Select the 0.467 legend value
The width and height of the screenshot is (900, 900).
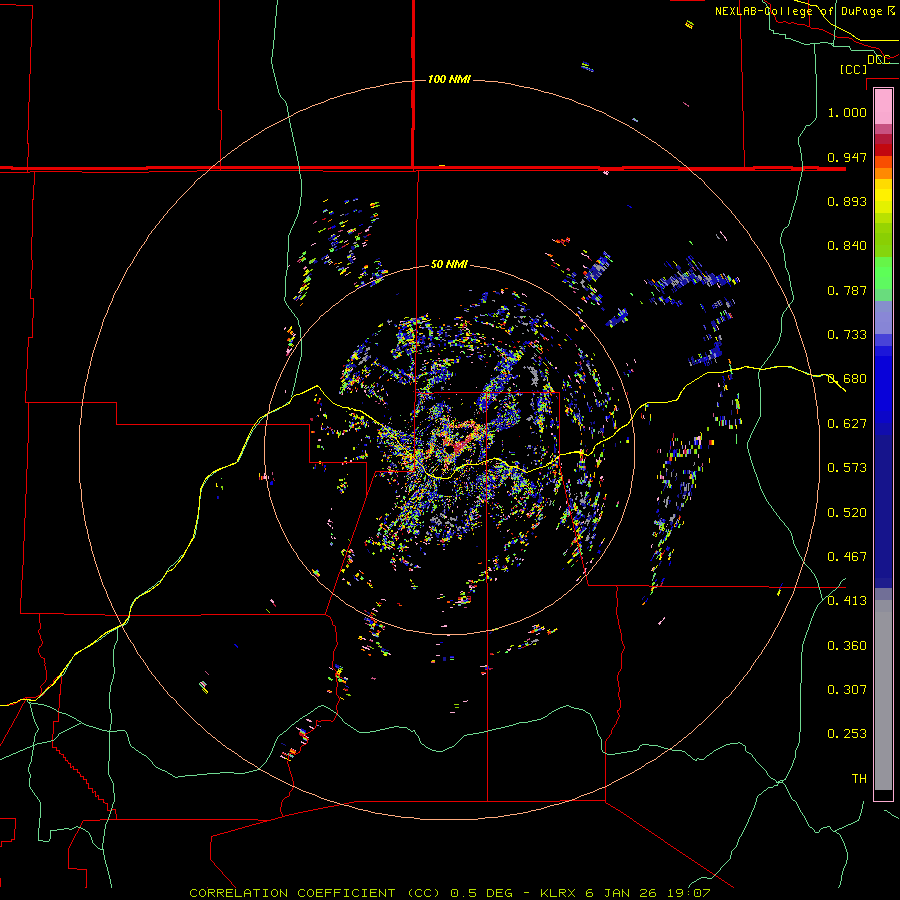pyautogui.click(x=847, y=557)
